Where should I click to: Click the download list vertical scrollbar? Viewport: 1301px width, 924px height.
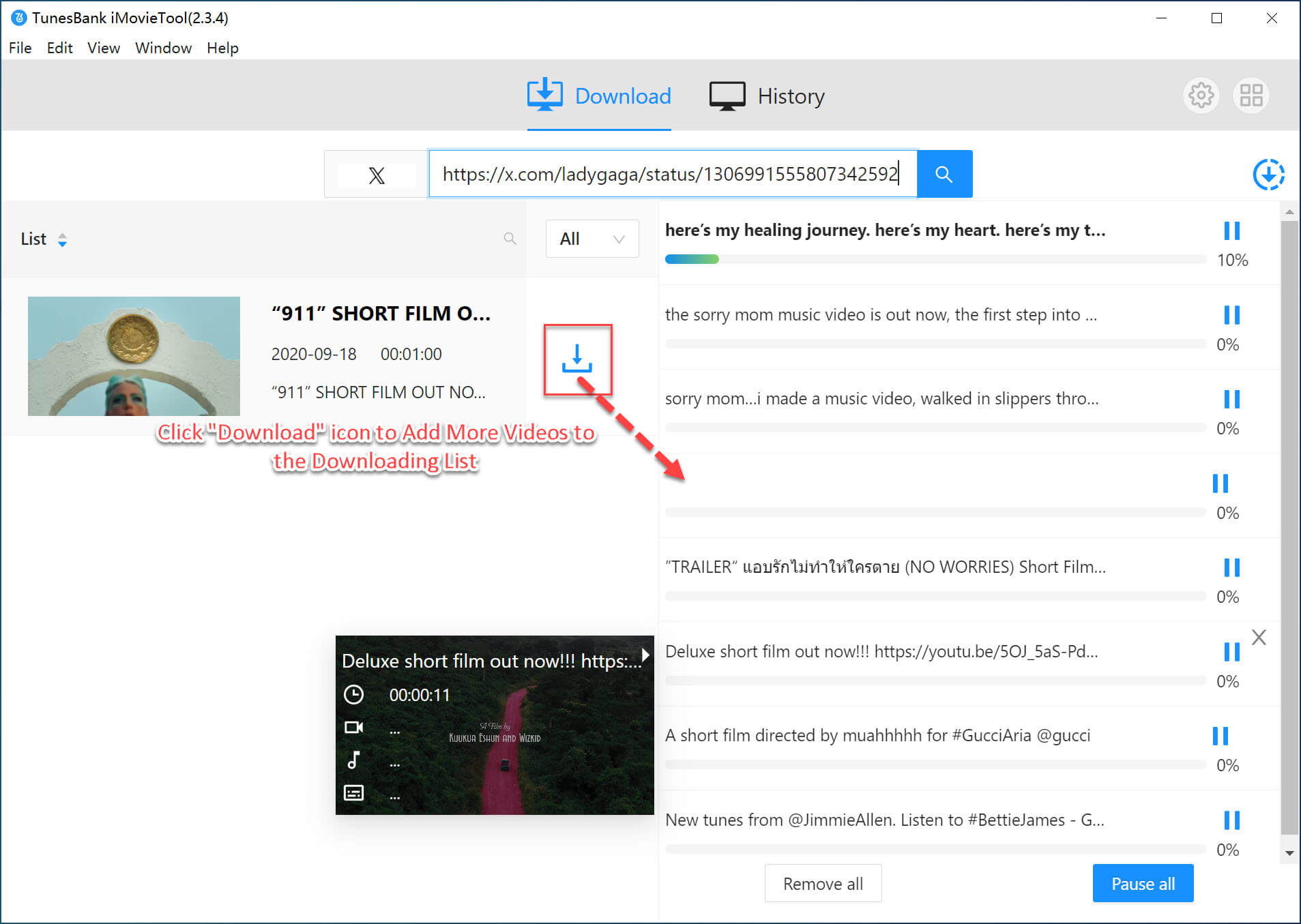(x=1289, y=527)
